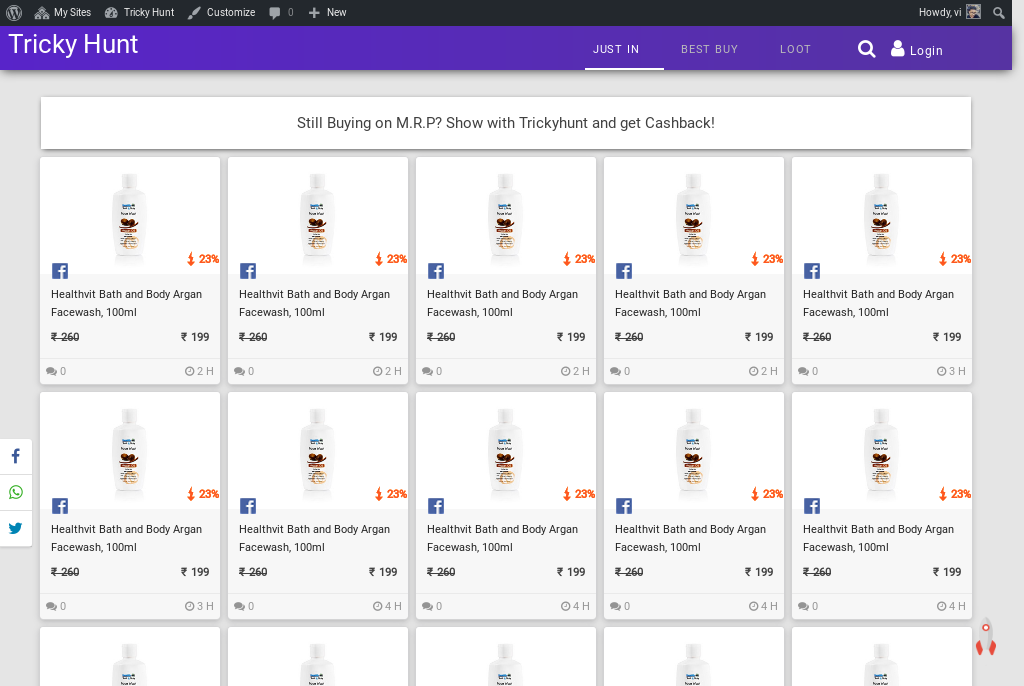This screenshot has height=686, width=1024.
Task: Switch to the LOOT tab
Action: pos(795,49)
